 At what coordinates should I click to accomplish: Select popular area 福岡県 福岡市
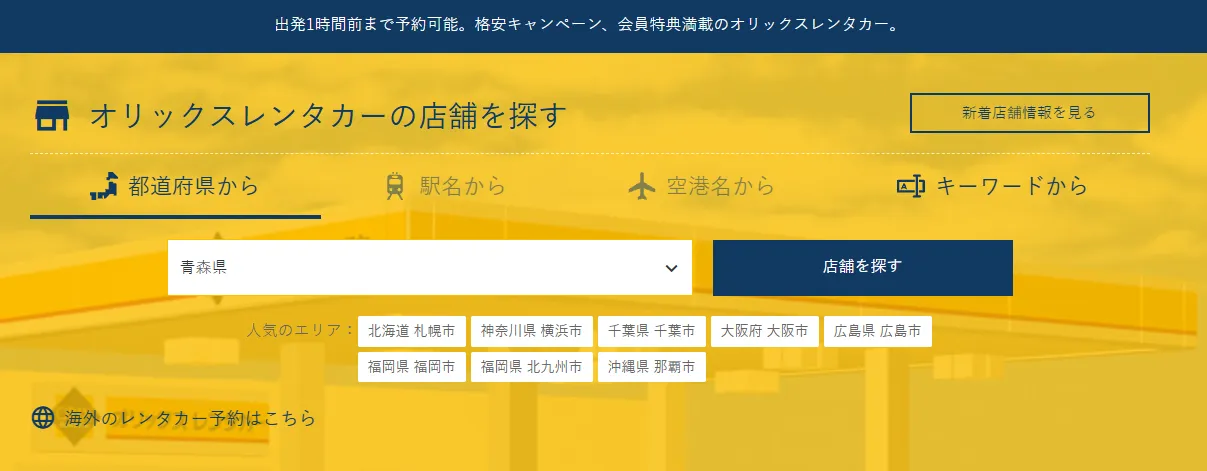click(x=412, y=366)
